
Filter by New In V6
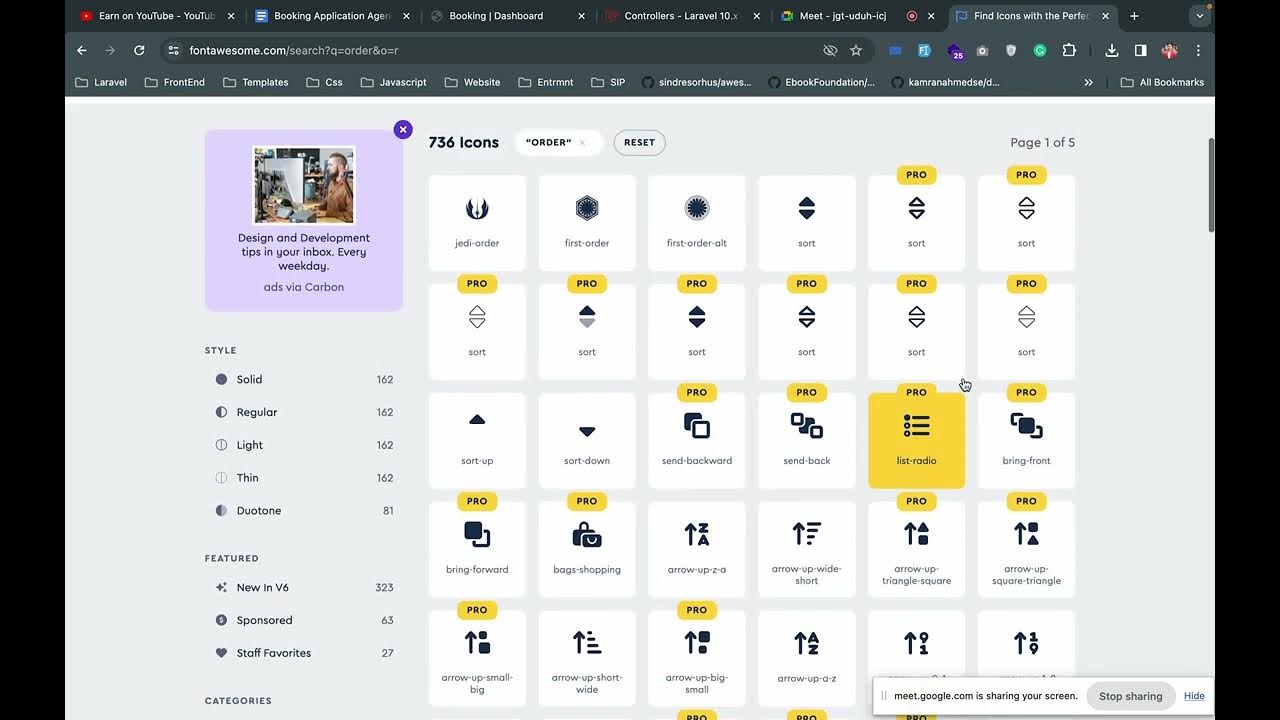pos(304,587)
